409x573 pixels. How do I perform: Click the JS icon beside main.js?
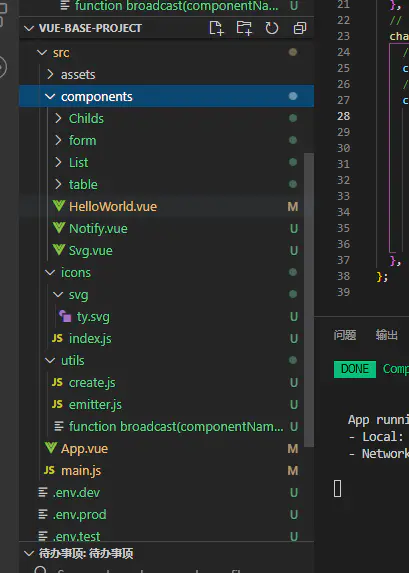49,470
